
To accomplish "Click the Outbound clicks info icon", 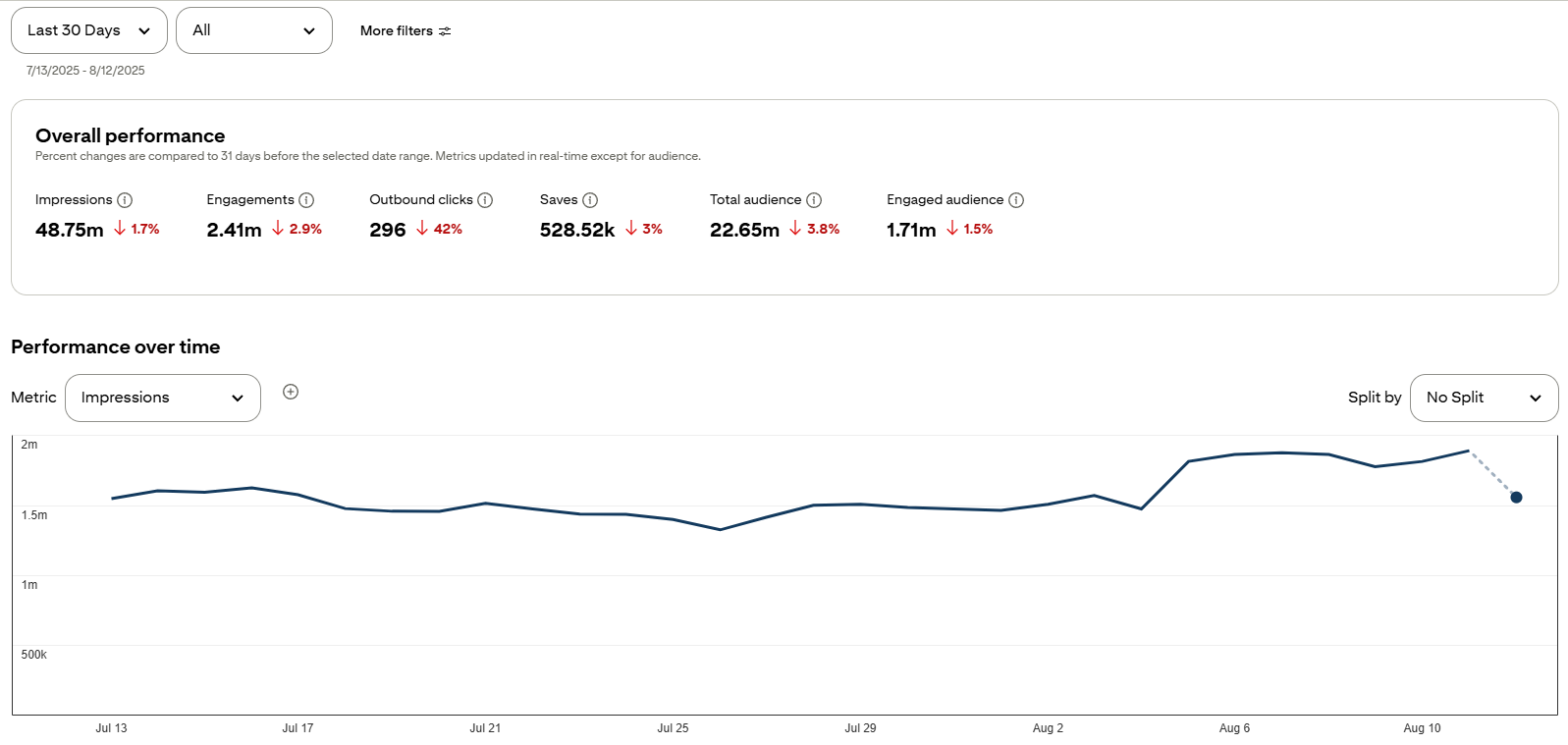I will (x=485, y=200).
